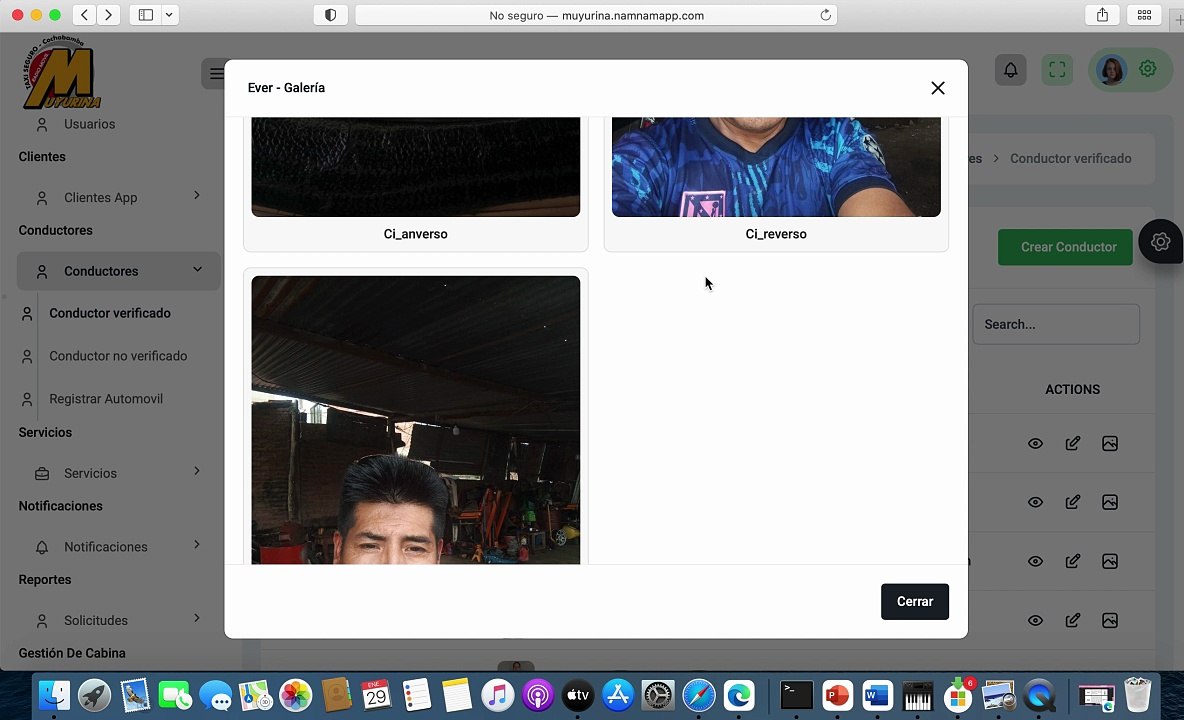Screen dimensions: 1184x720
Task: Click the Muyurina taxi logo
Action: (x=61, y=72)
